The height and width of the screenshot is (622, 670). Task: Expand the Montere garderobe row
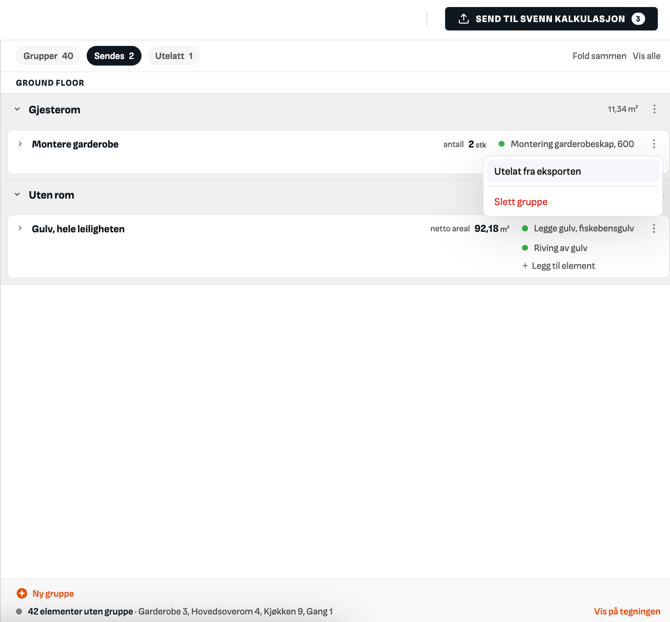pos(20,144)
